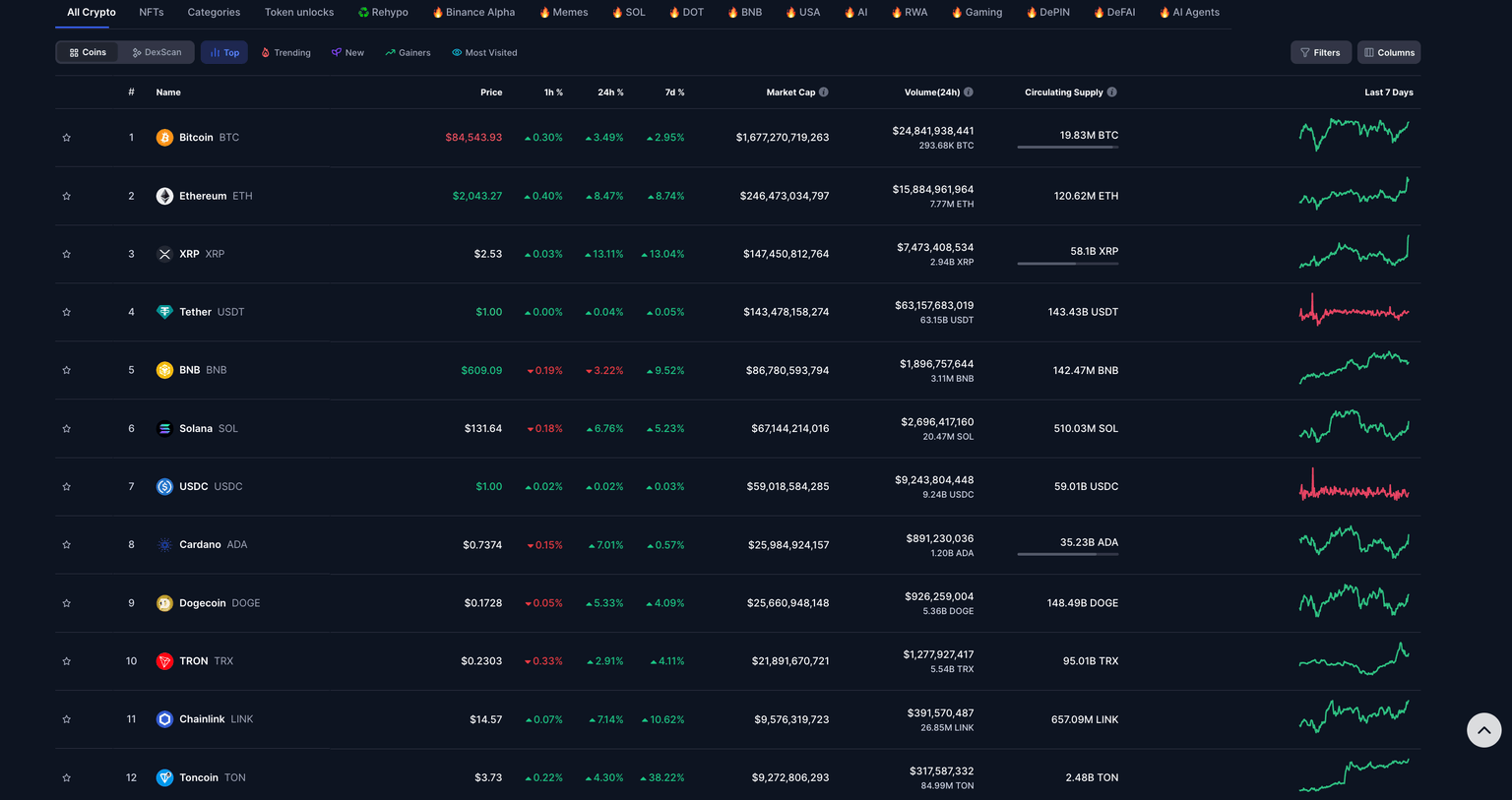This screenshot has height=800, width=1512.
Task: Add Bitcoin to watchlist via star
Action: coord(66,137)
